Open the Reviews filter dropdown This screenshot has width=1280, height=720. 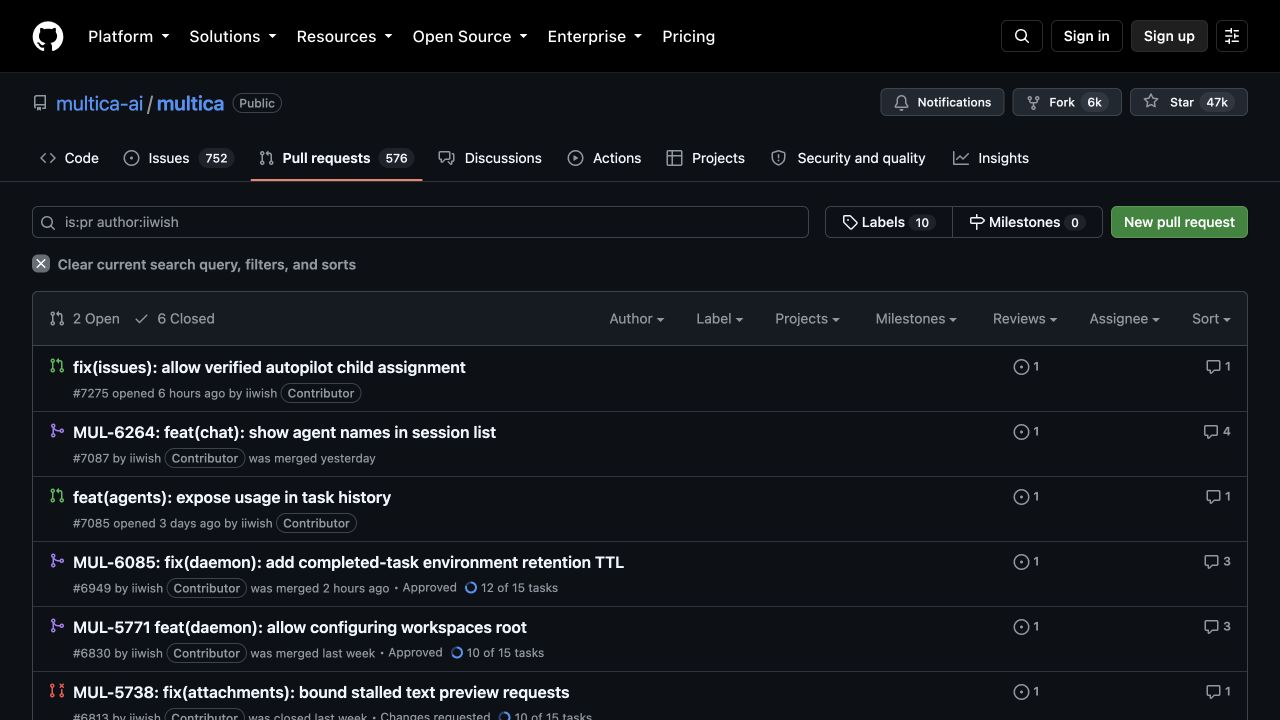coord(1025,319)
